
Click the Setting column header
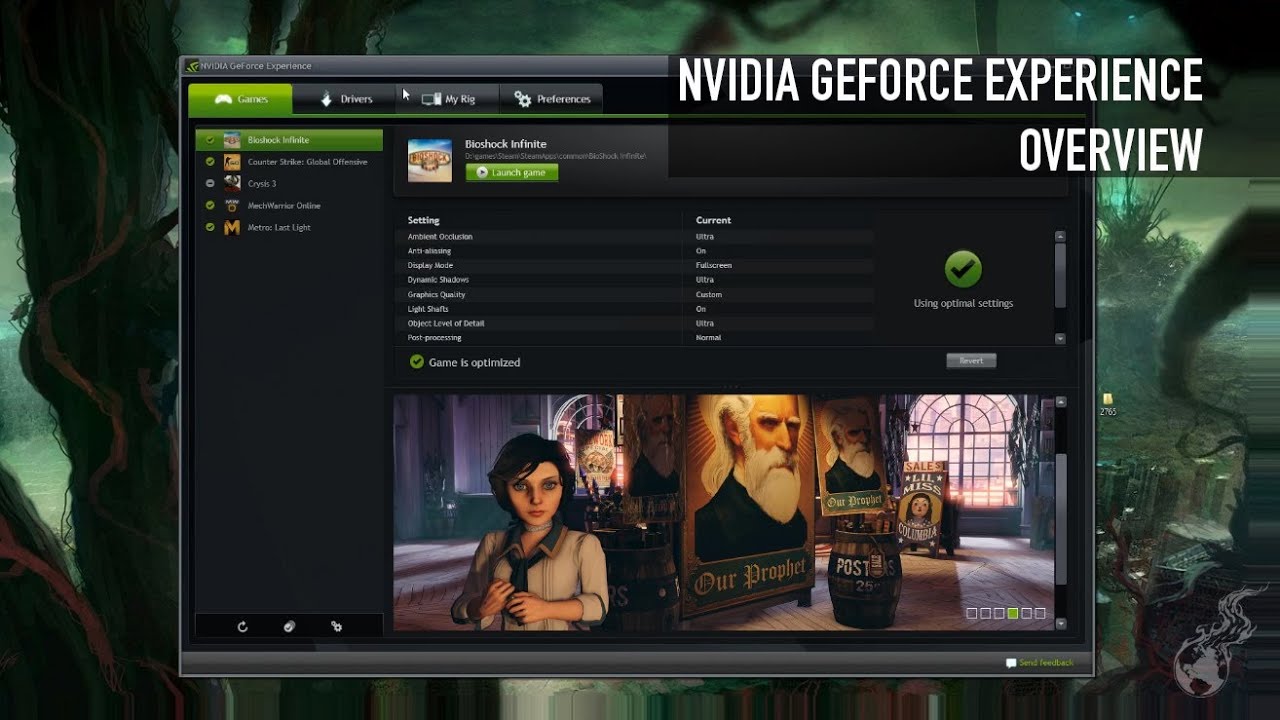[423, 220]
